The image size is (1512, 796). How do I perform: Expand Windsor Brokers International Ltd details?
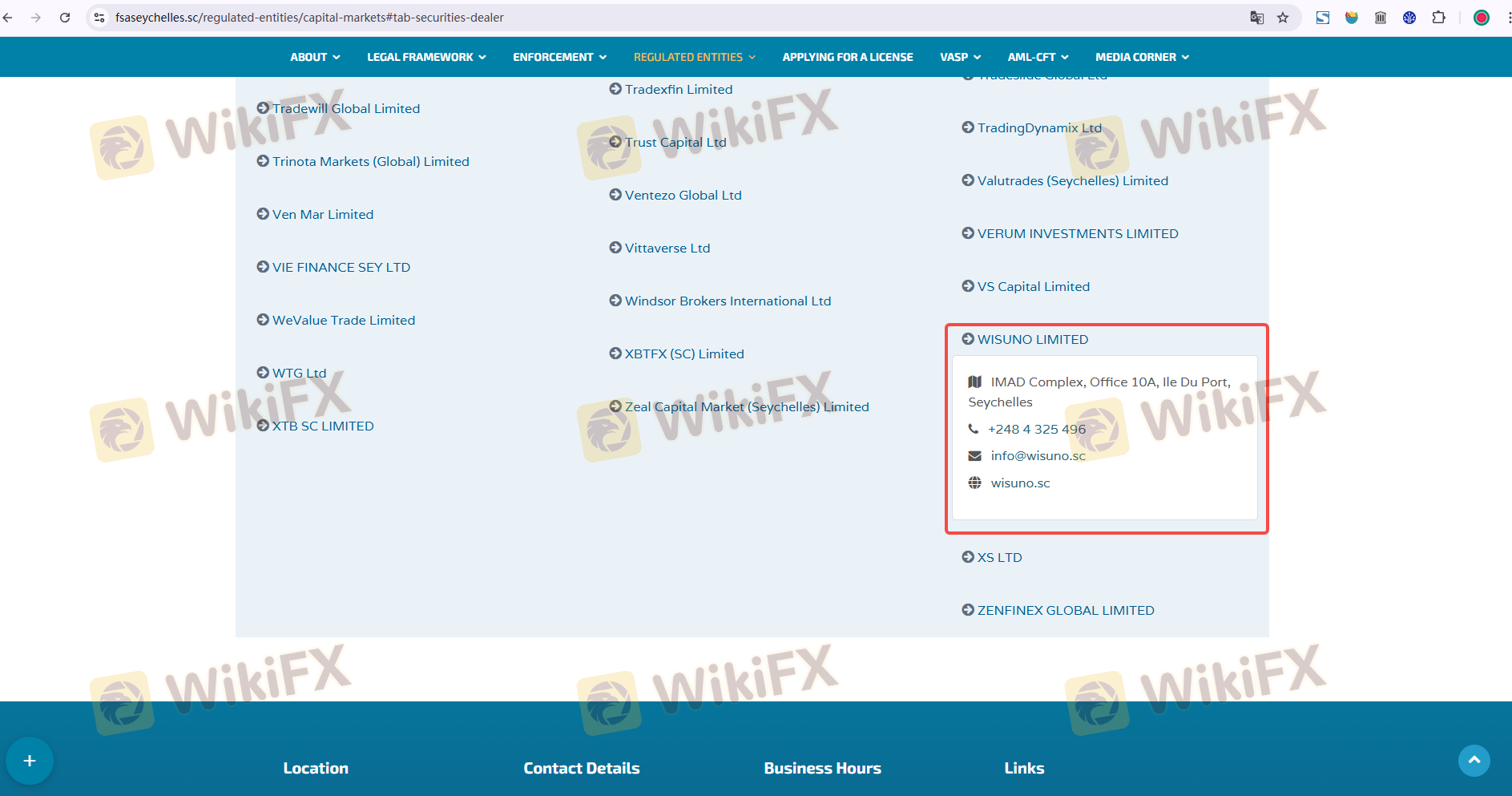[728, 301]
